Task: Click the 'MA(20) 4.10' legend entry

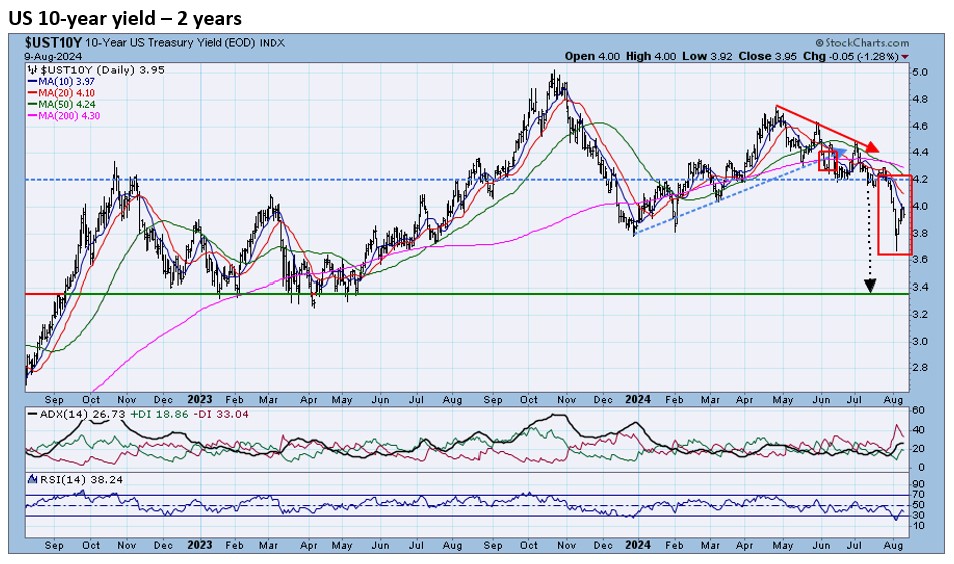Action: point(66,93)
